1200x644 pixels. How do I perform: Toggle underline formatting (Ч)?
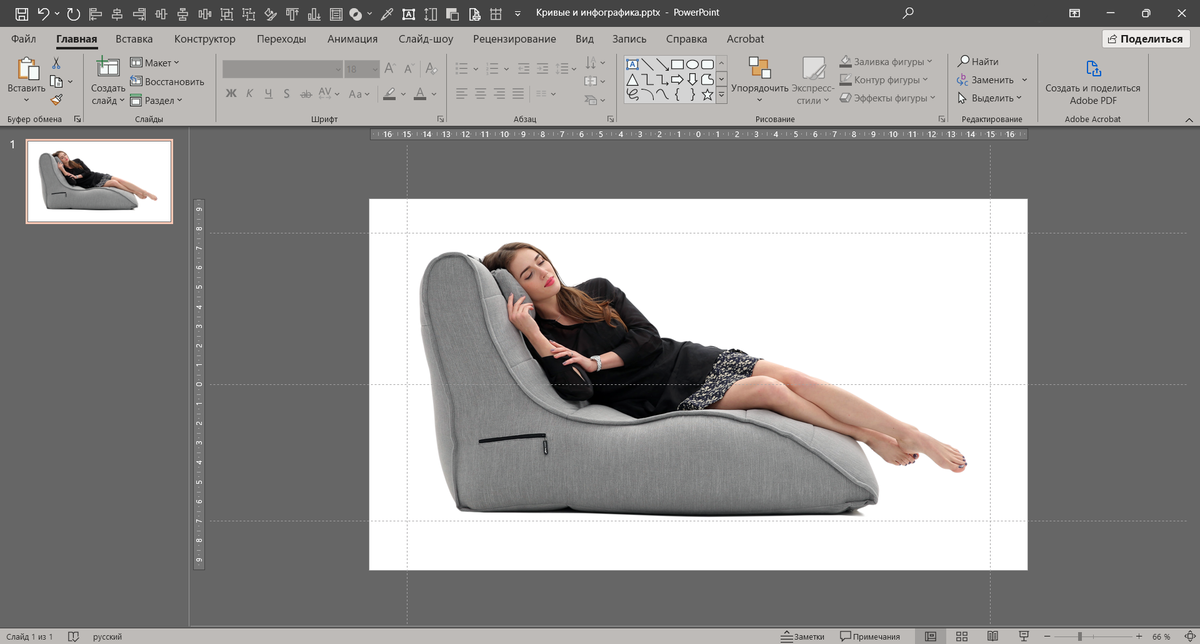click(267, 93)
